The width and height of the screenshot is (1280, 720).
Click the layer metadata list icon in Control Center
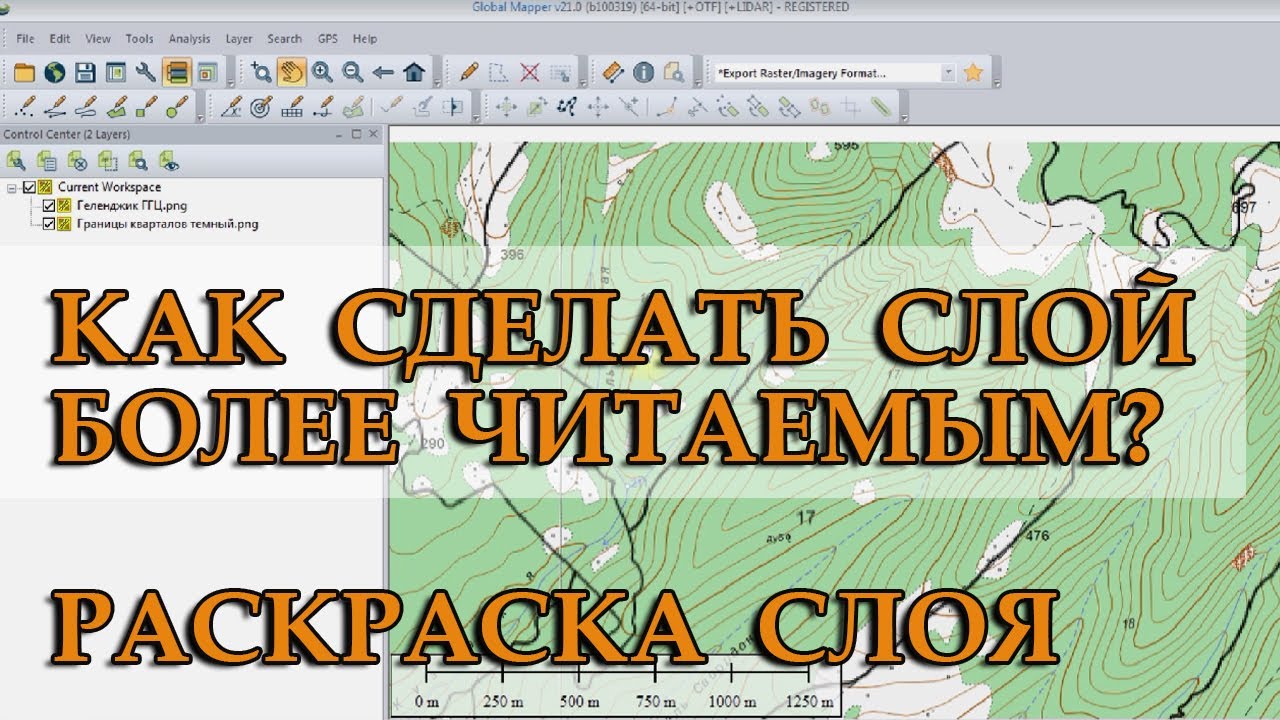click(47, 160)
